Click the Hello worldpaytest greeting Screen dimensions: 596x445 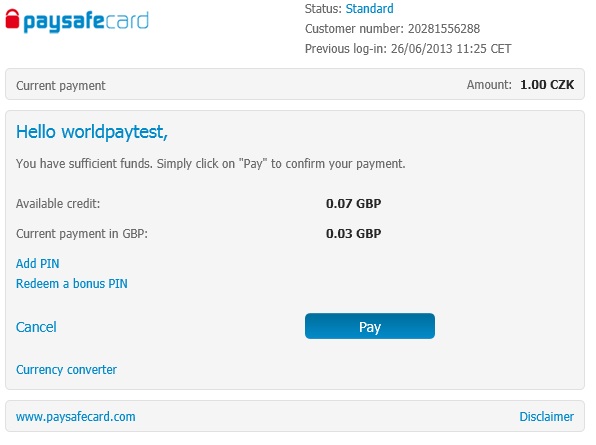92,132
